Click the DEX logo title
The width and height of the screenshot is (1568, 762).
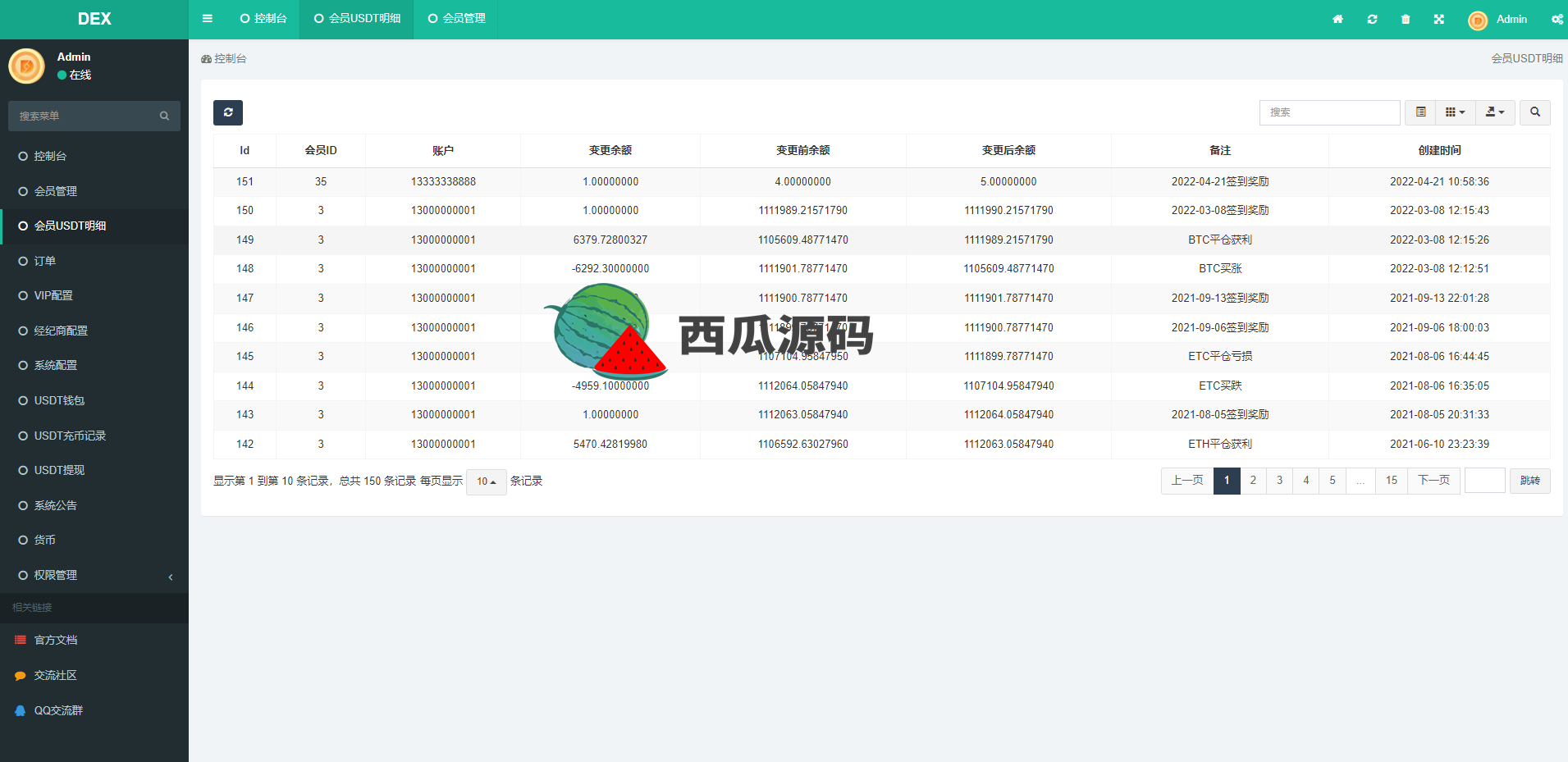[94, 19]
